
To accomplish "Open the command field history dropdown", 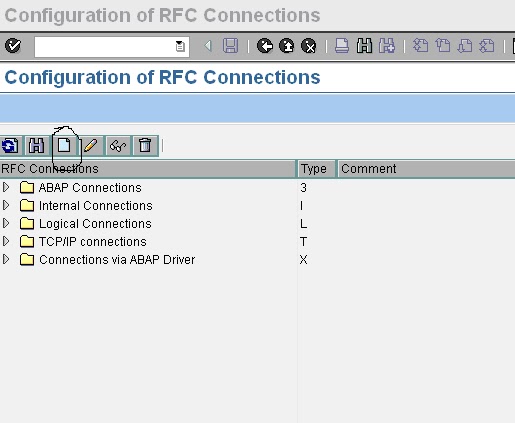I will coord(180,46).
